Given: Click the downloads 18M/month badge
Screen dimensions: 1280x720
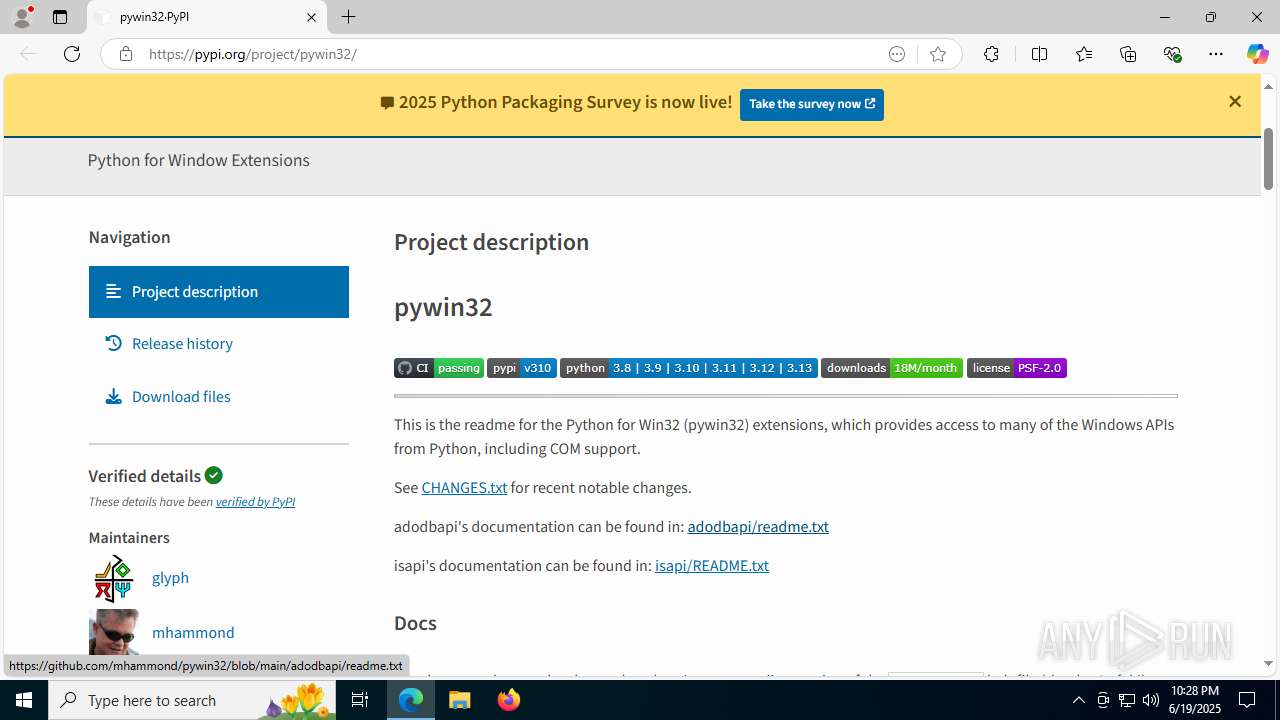Looking at the screenshot, I should pos(892,368).
